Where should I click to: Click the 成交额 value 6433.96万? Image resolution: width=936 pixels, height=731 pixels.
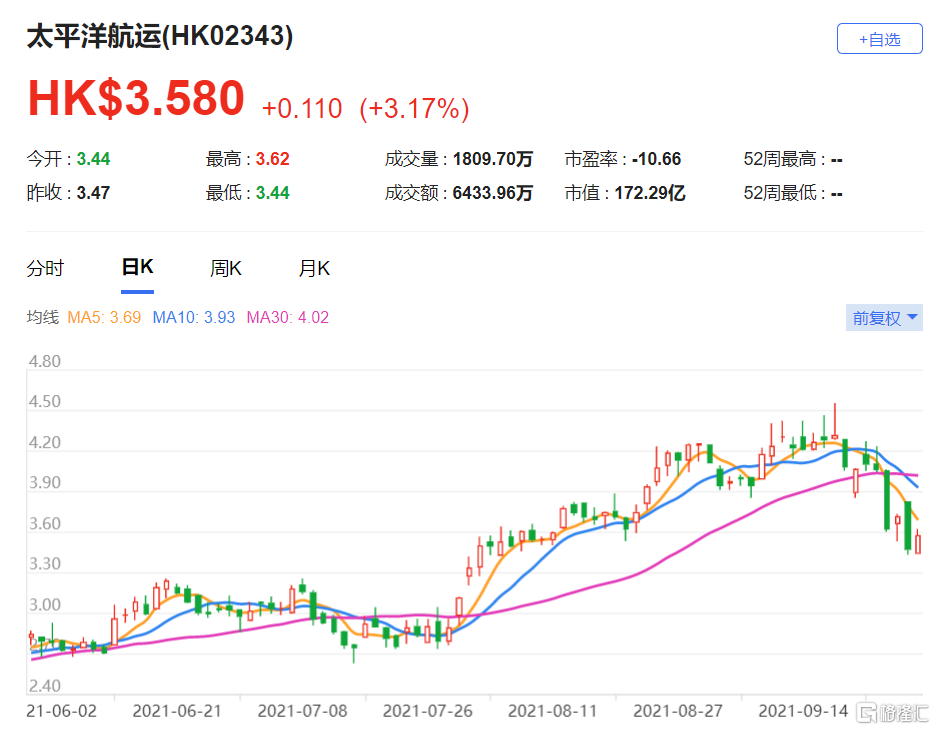point(492,193)
